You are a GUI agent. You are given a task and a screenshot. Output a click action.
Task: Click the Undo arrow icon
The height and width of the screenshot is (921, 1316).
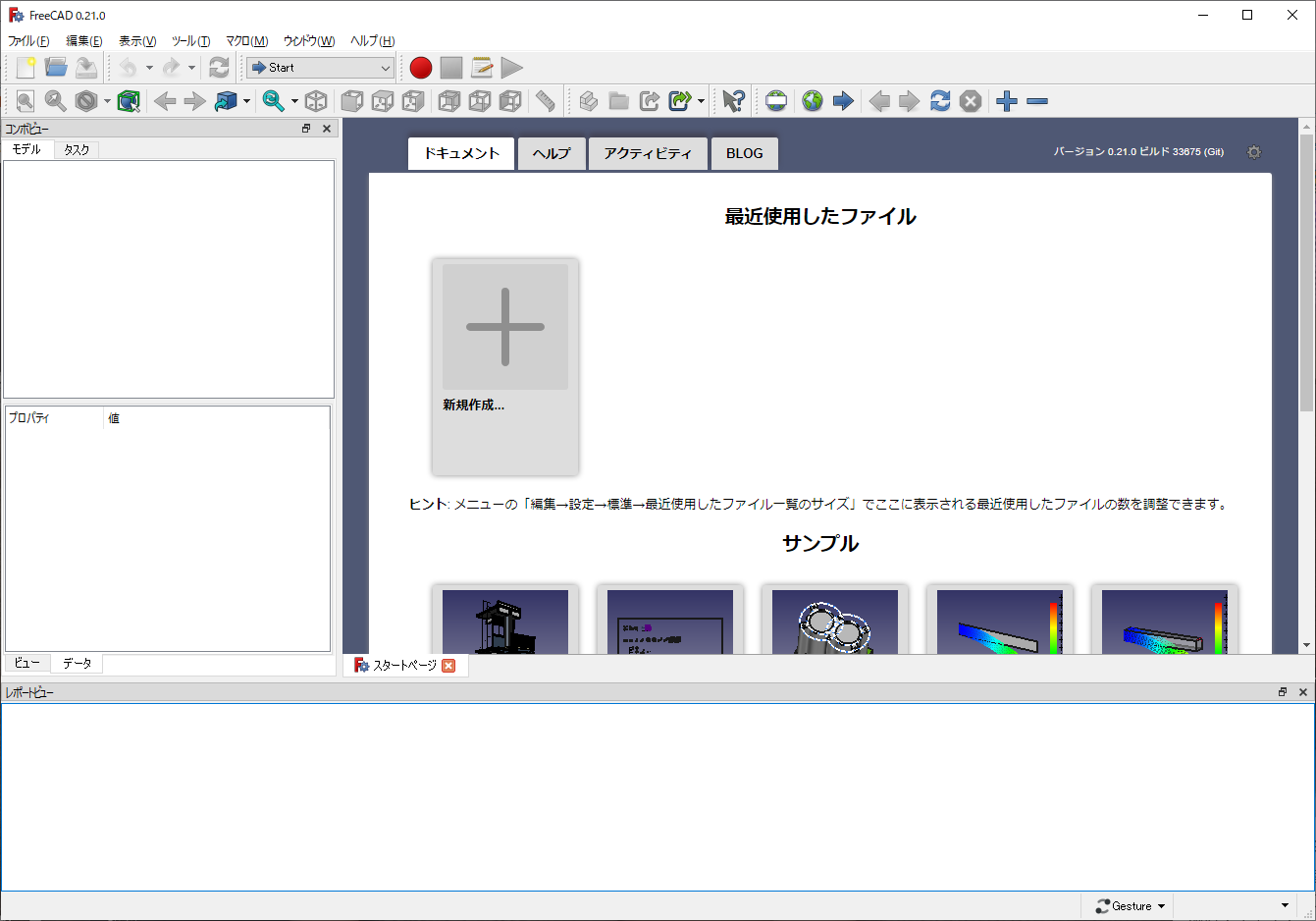point(128,68)
